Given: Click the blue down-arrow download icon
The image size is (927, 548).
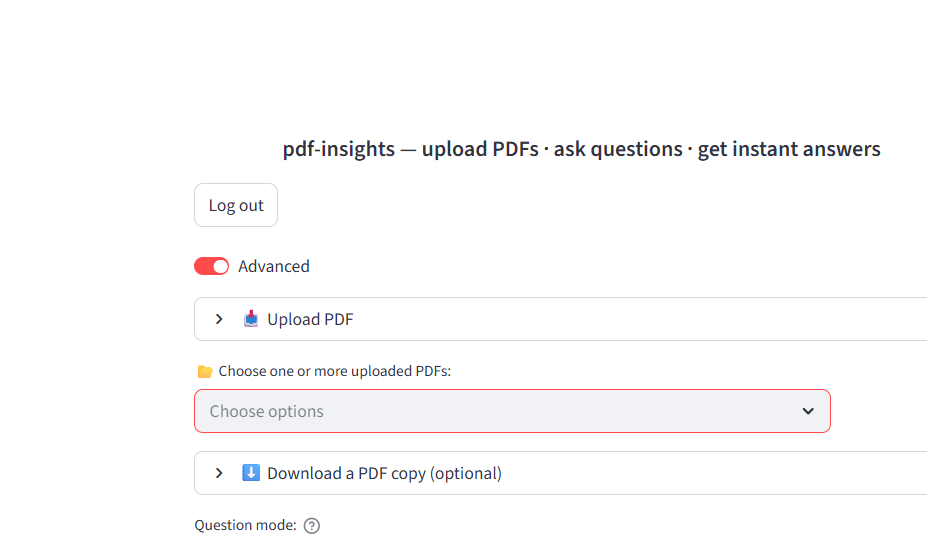Looking at the screenshot, I should [x=251, y=472].
